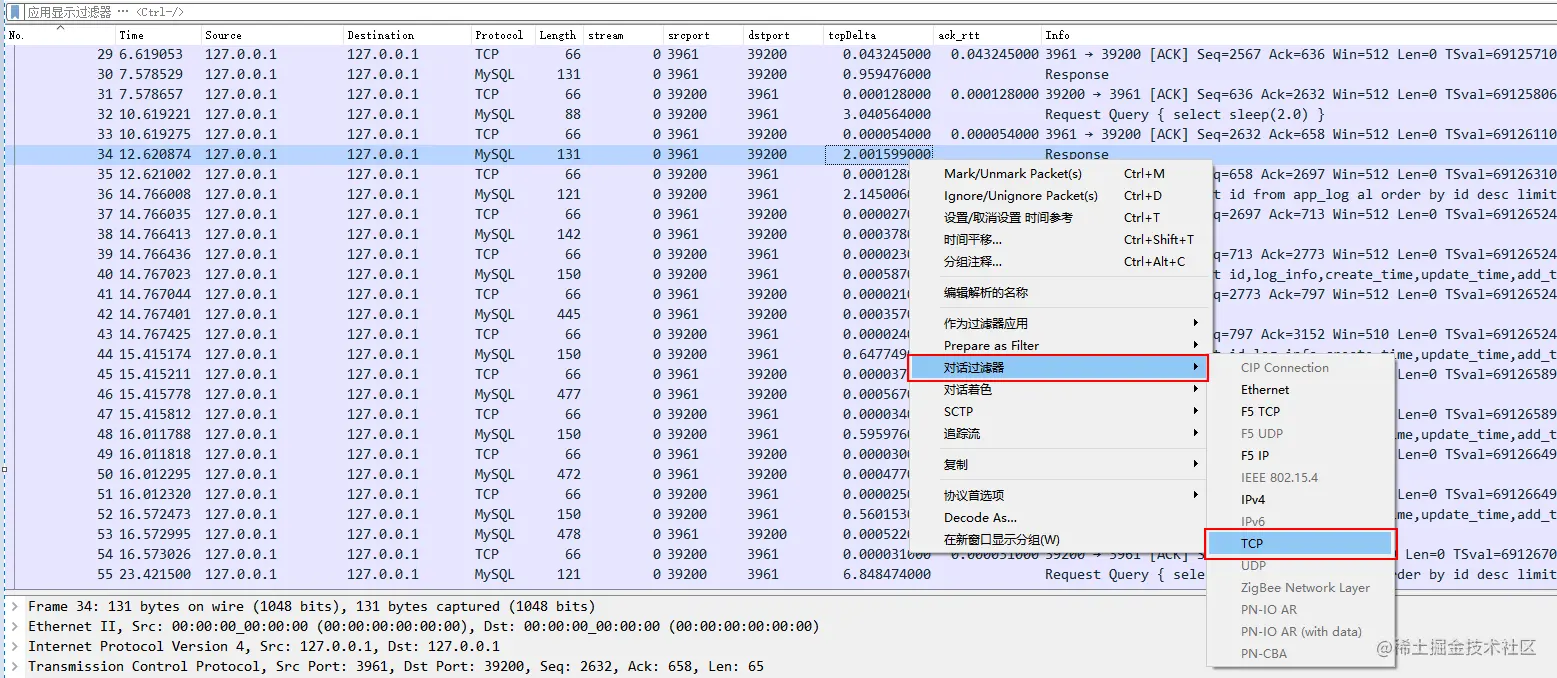Choose F5 IP in the submenu
1557x678 pixels.
pyautogui.click(x=1300, y=456)
